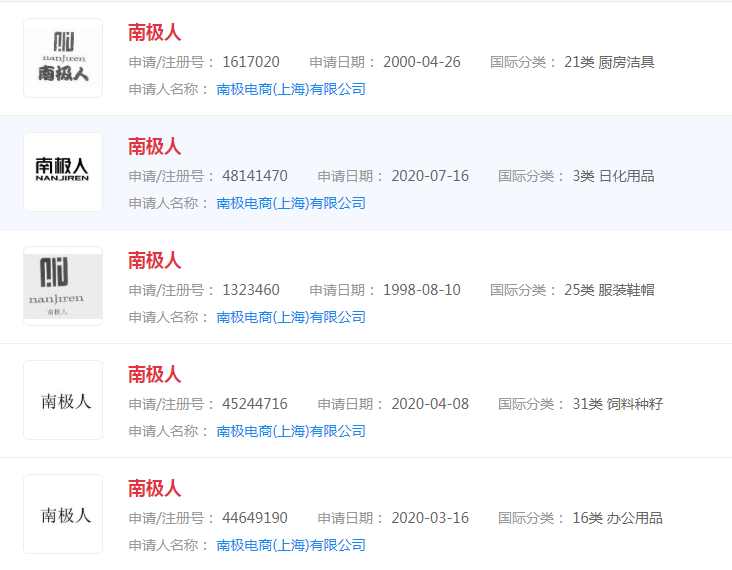Select registration number 44649190
Screen dimensions: 732x570
(x=255, y=518)
